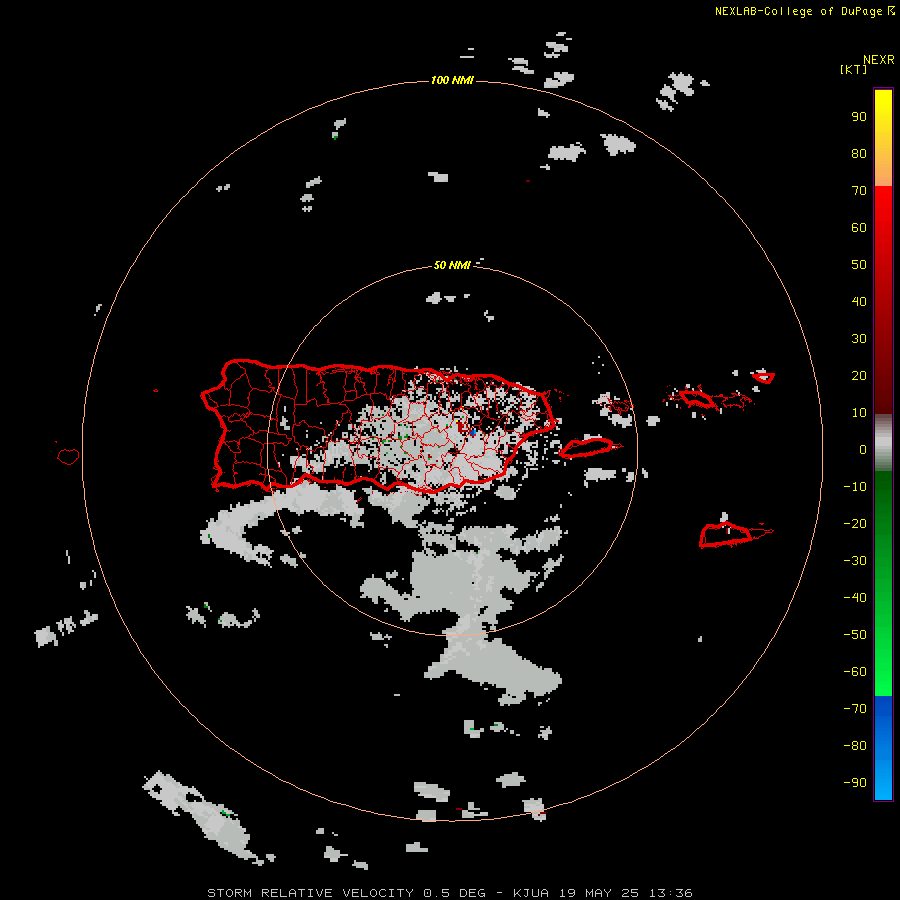900x900 pixels.
Task: Click the -80 value on velocity scale
Action: [x=855, y=746]
